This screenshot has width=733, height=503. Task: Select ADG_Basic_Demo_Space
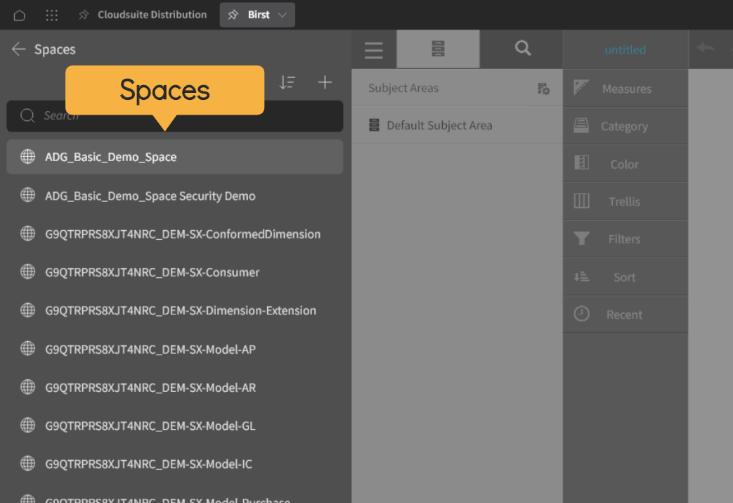tap(175, 157)
